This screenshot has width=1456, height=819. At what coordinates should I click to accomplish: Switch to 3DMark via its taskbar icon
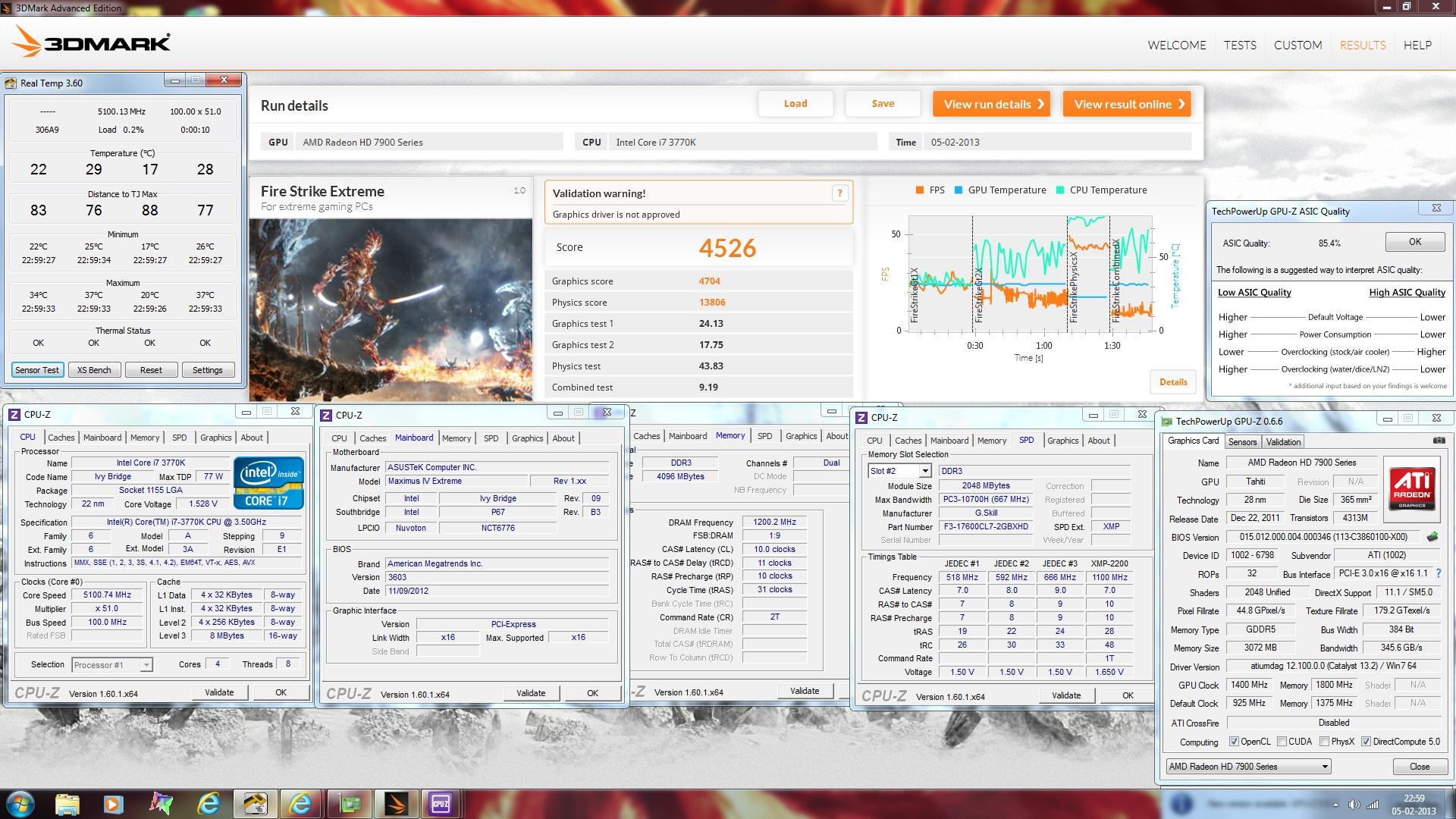click(x=395, y=803)
